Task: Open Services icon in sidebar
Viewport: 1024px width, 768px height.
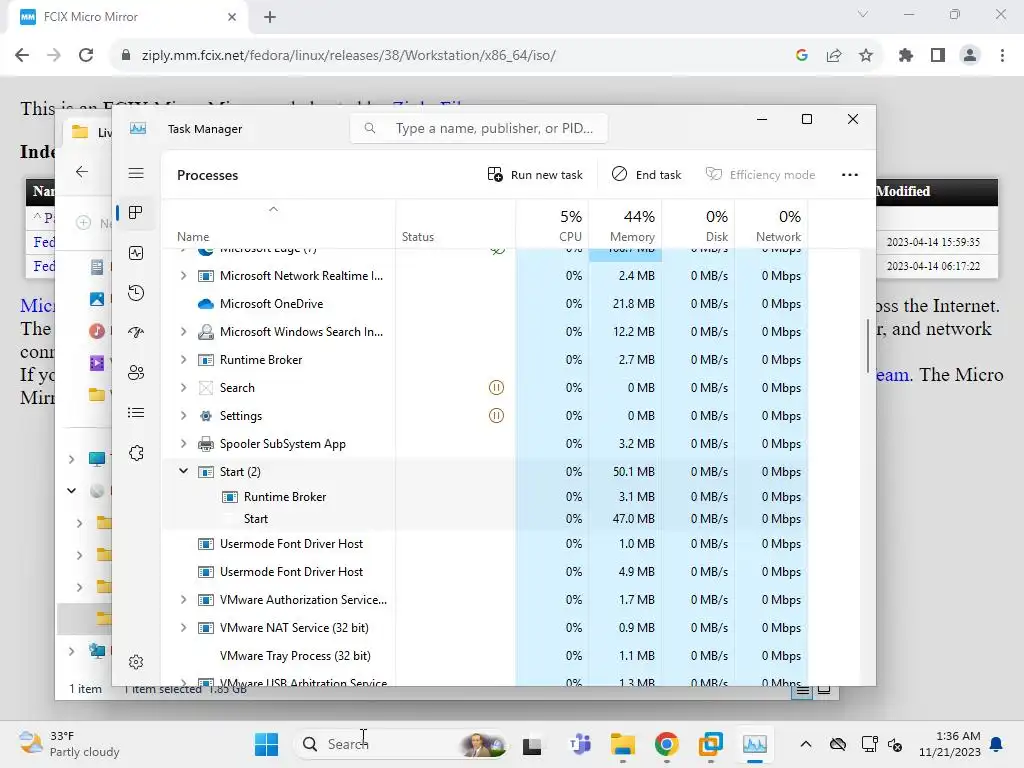Action: pyautogui.click(x=136, y=453)
